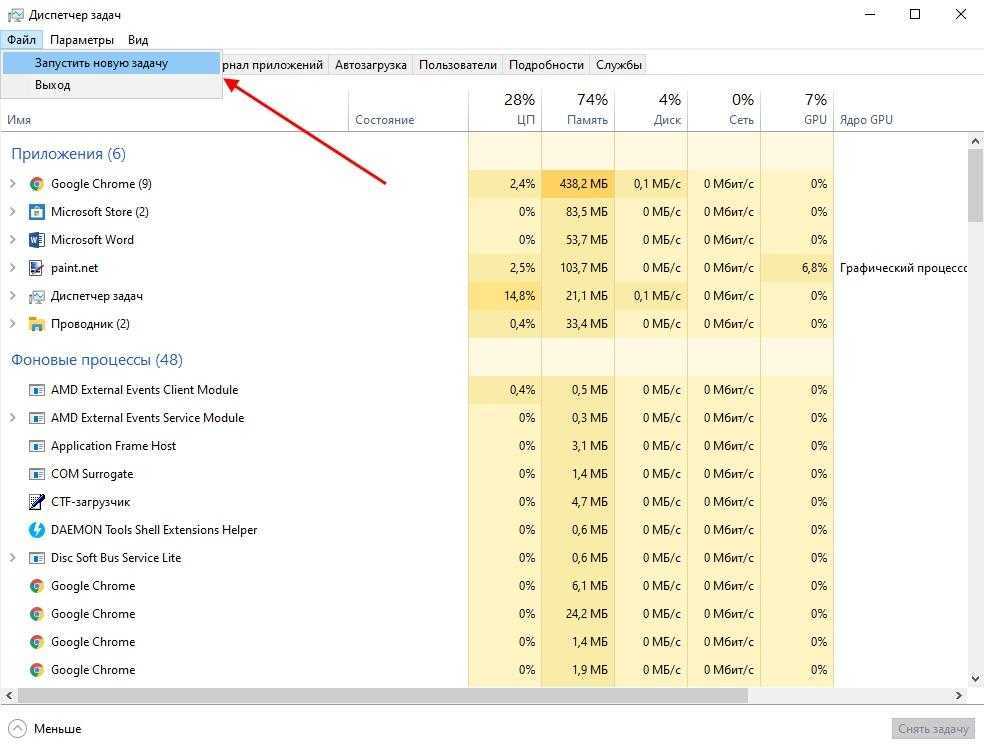Expand the paint.net entry

point(13,268)
